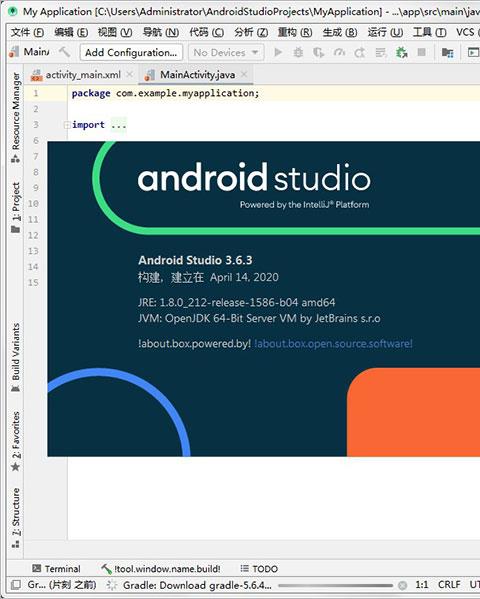Click the package com.example.myapplication code line
This screenshot has width=480, height=599.
165,93
